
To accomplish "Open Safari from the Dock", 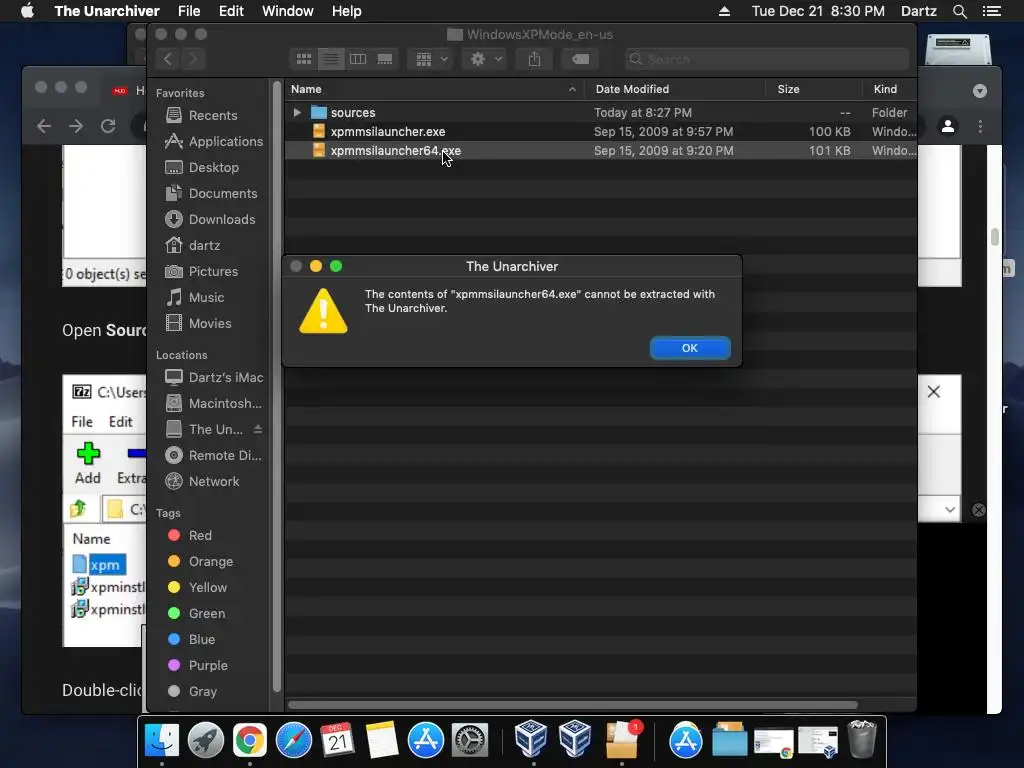I will pos(293,740).
